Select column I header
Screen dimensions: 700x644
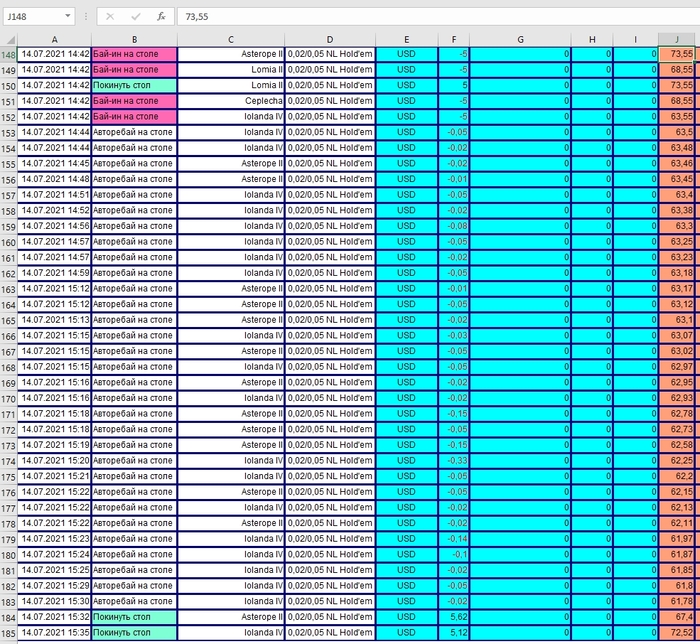tap(635, 40)
